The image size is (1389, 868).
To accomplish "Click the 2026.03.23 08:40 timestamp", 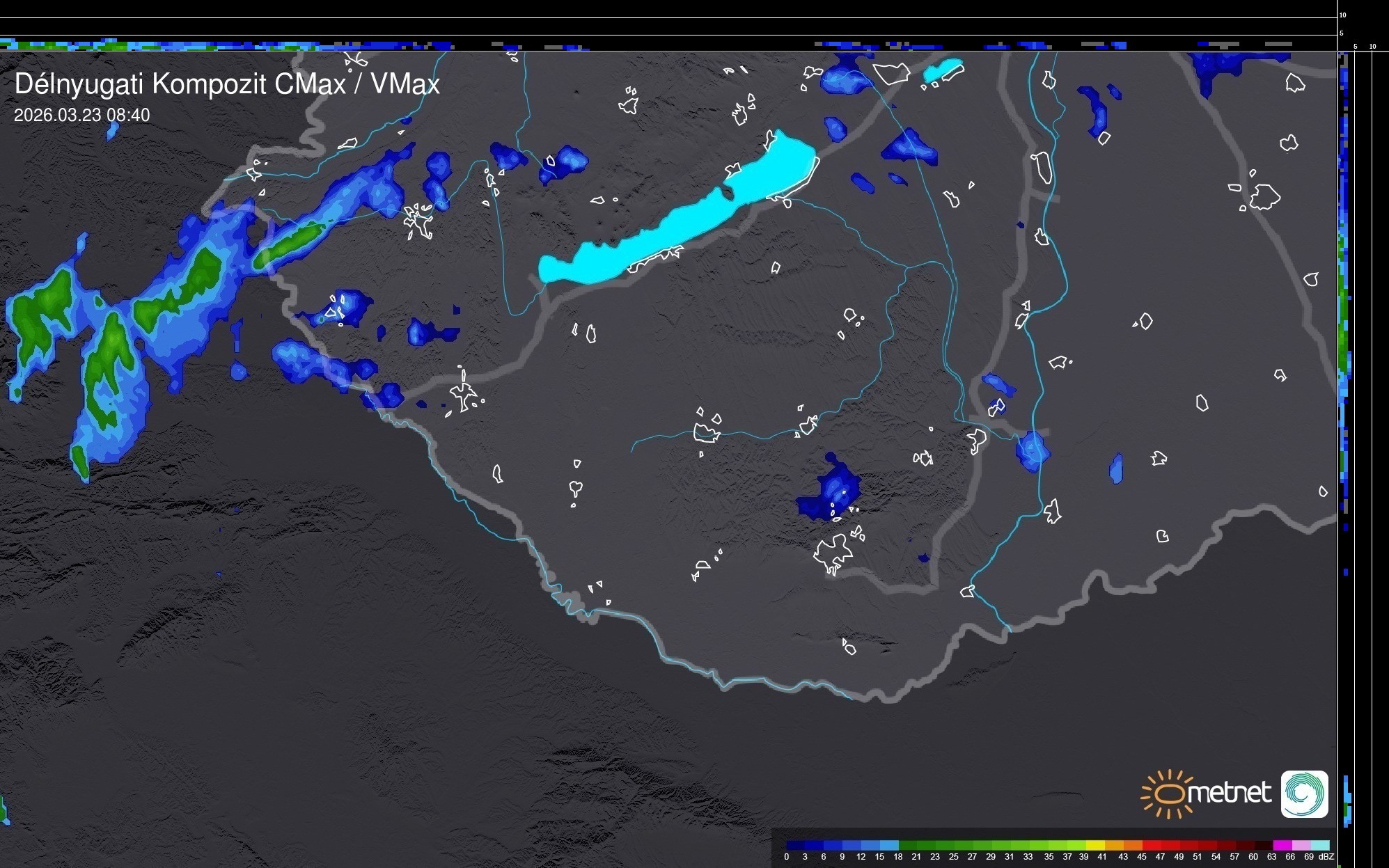I will (81, 116).
